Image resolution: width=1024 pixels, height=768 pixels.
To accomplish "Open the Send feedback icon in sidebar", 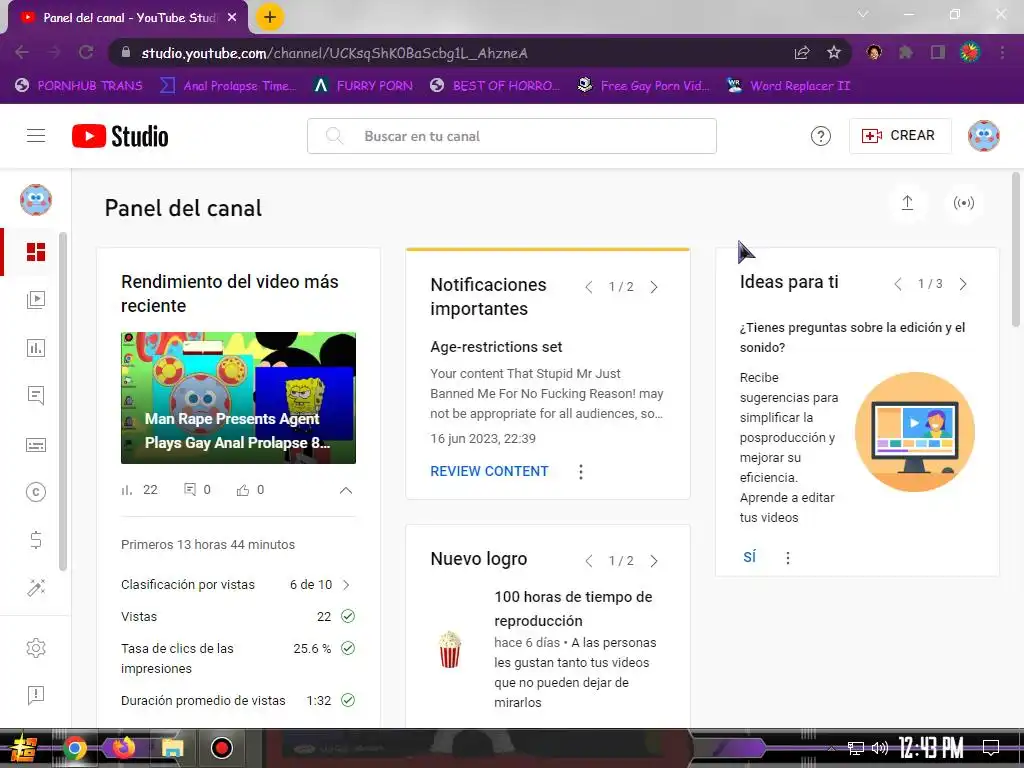I will click(36, 695).
